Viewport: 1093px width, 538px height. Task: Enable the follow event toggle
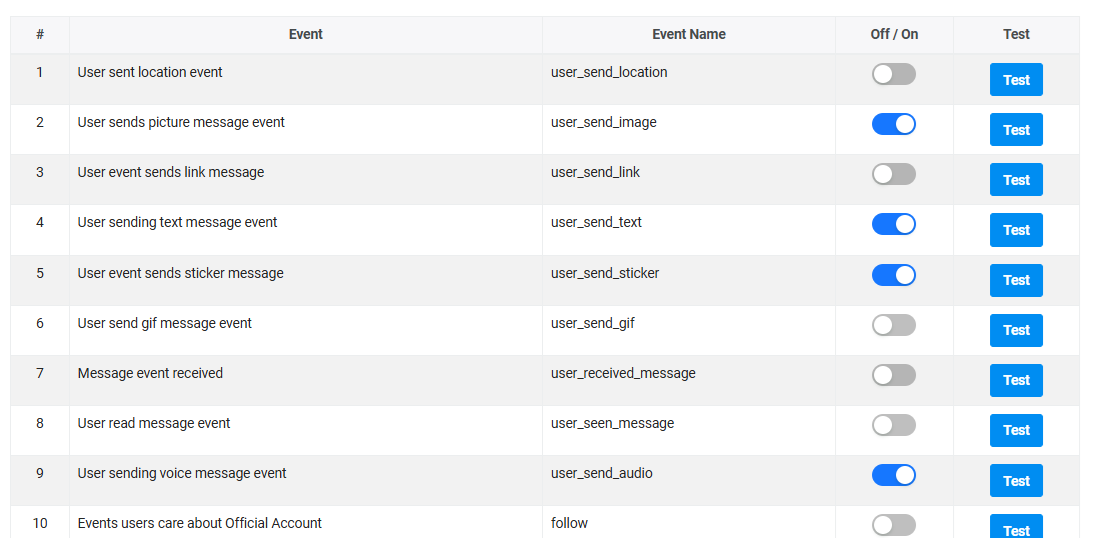coord(894,525)
